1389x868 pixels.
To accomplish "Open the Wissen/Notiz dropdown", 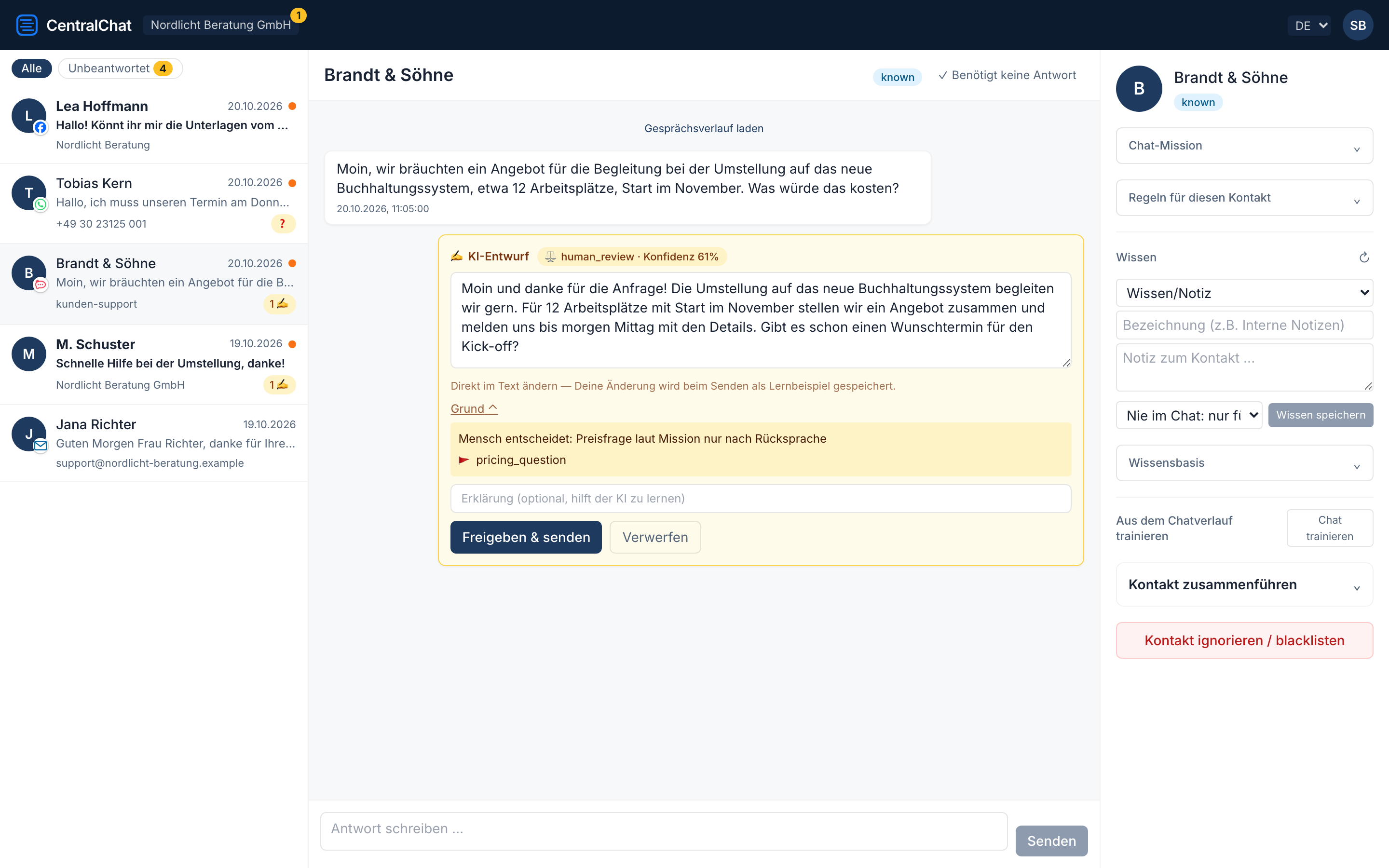I will coord(1244,293).
